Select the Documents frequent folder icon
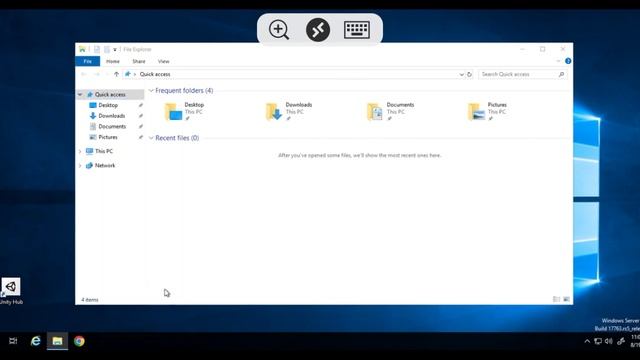The image size is (640, 360). [375, 111]
